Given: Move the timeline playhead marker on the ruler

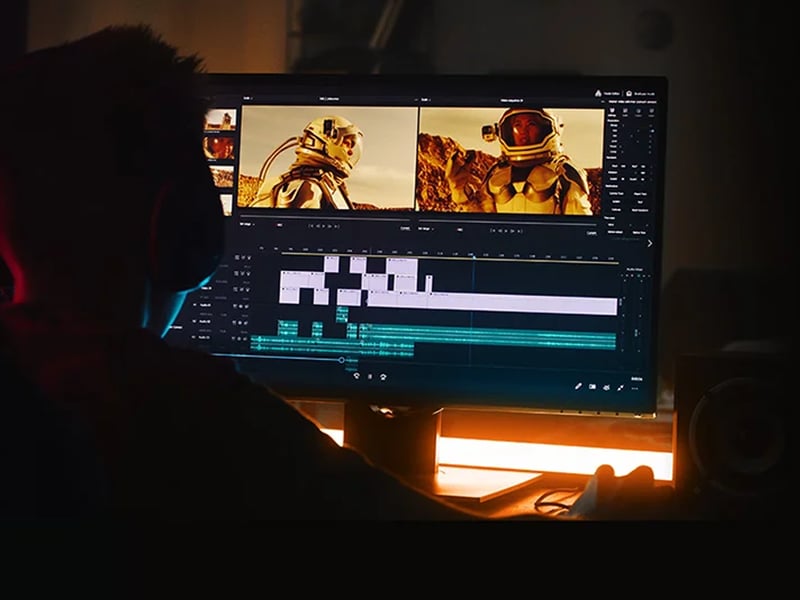Looking at the screenshot, I should [x=473, y=257].
